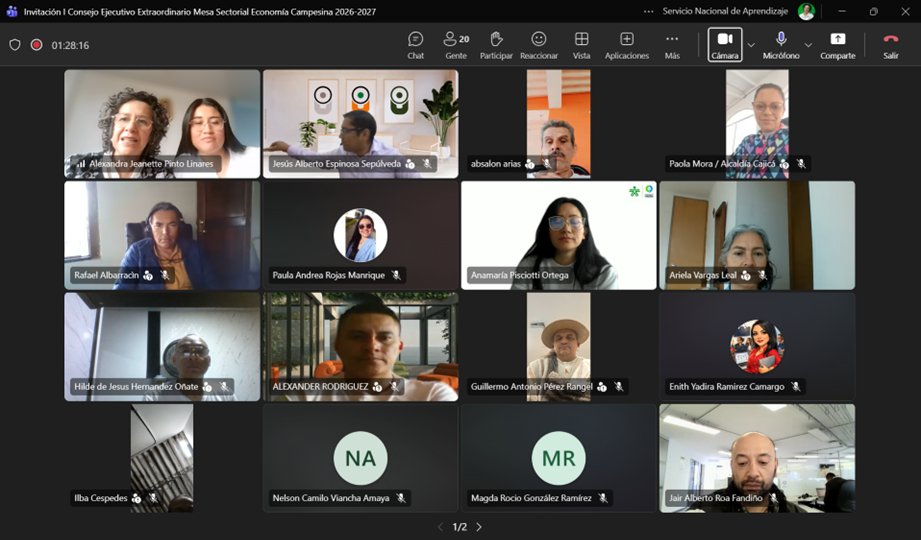Click muted mic icon for Nelson Camilo Viancha
The image size is (921, 540).
401,498
